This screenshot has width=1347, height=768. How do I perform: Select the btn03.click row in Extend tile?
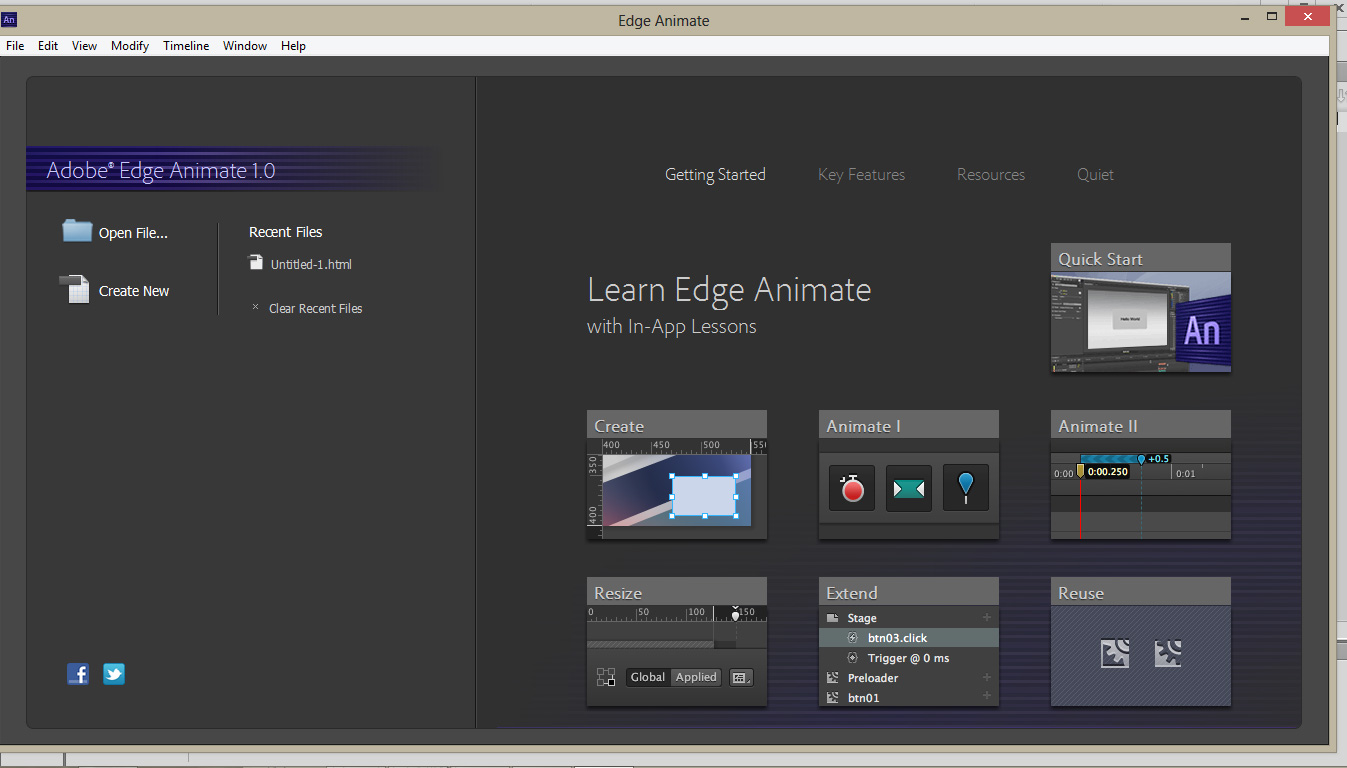pos(909,638)
